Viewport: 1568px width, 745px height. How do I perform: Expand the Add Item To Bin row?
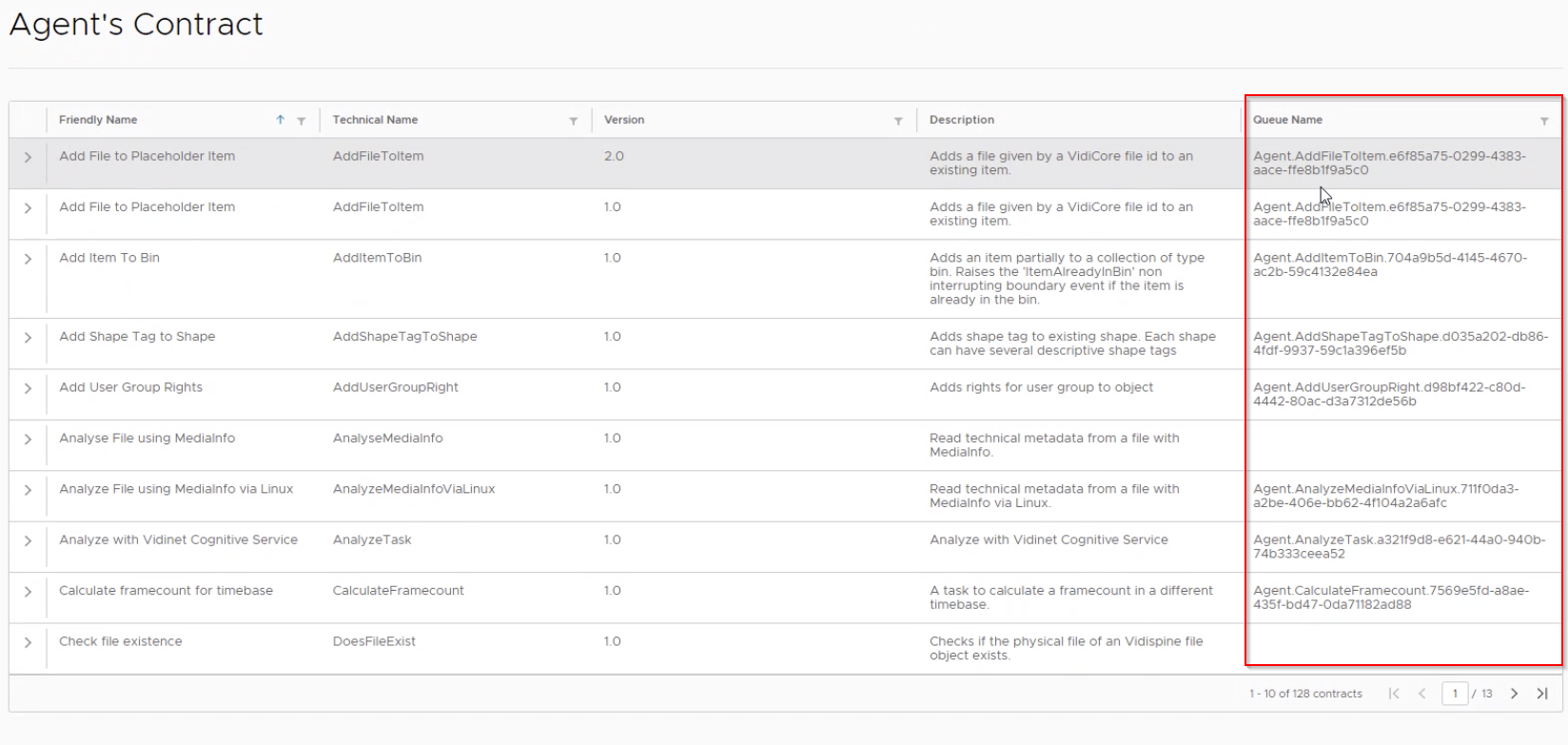click(x=28, y=259)
